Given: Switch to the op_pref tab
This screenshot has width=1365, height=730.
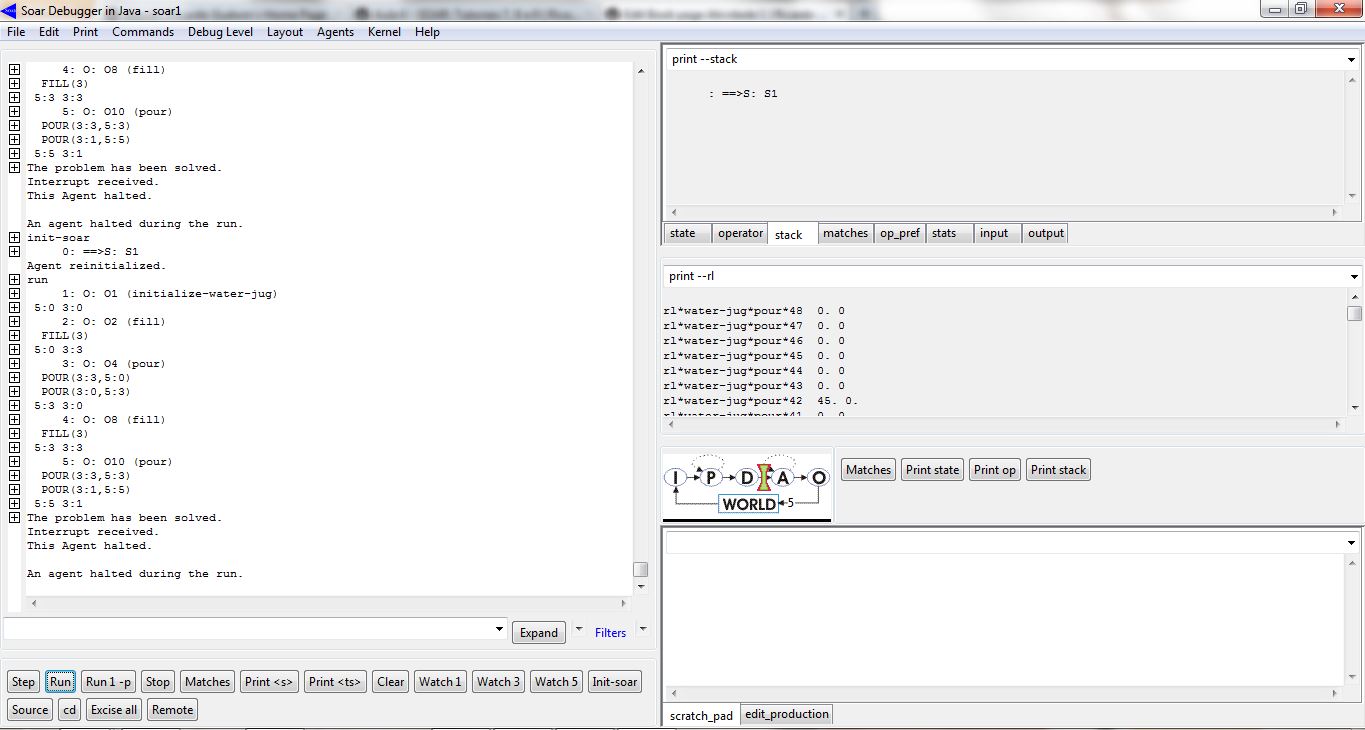Looking at the screenshot, I should point(899,233).
